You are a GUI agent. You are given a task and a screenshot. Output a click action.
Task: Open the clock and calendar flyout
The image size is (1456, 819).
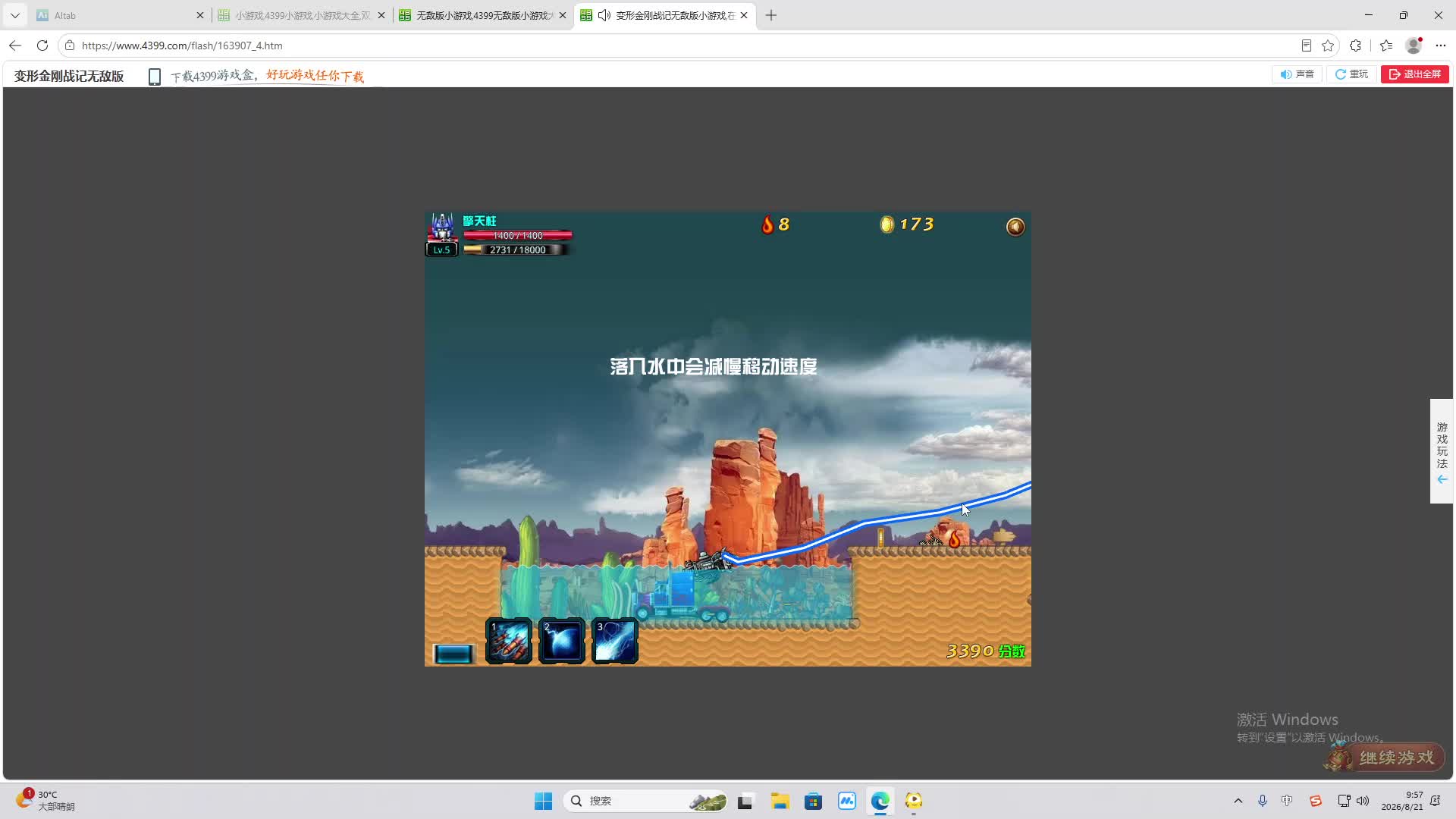[x=1402, y=801]
